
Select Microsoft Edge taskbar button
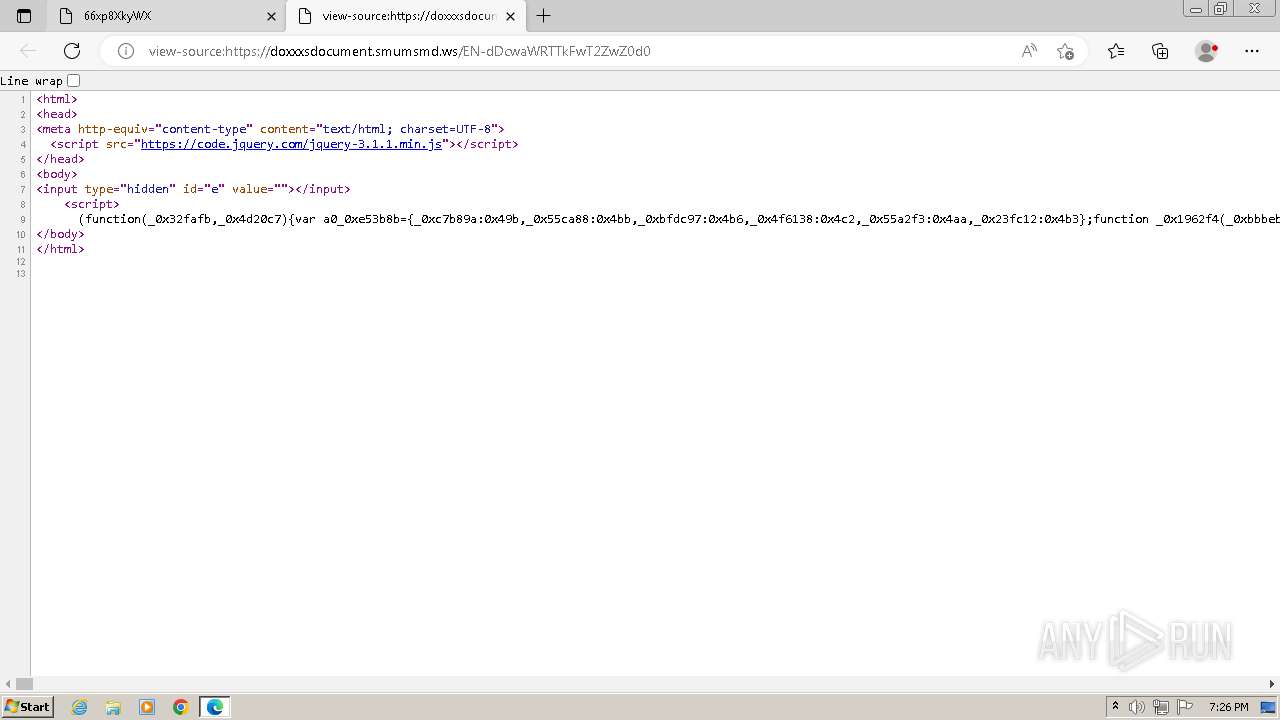point(215,707)
